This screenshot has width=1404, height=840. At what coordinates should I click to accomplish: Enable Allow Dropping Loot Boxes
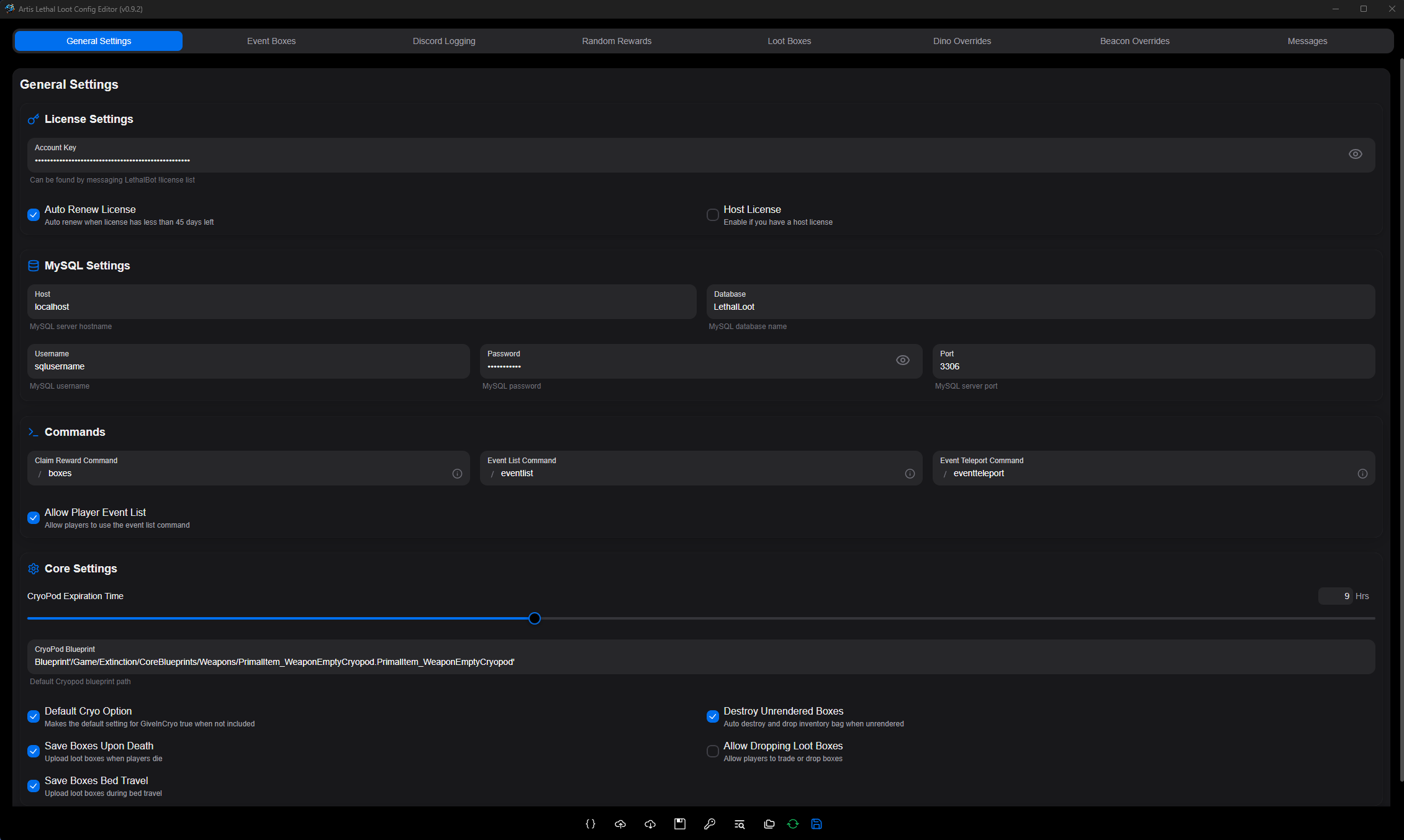[713, 751]
